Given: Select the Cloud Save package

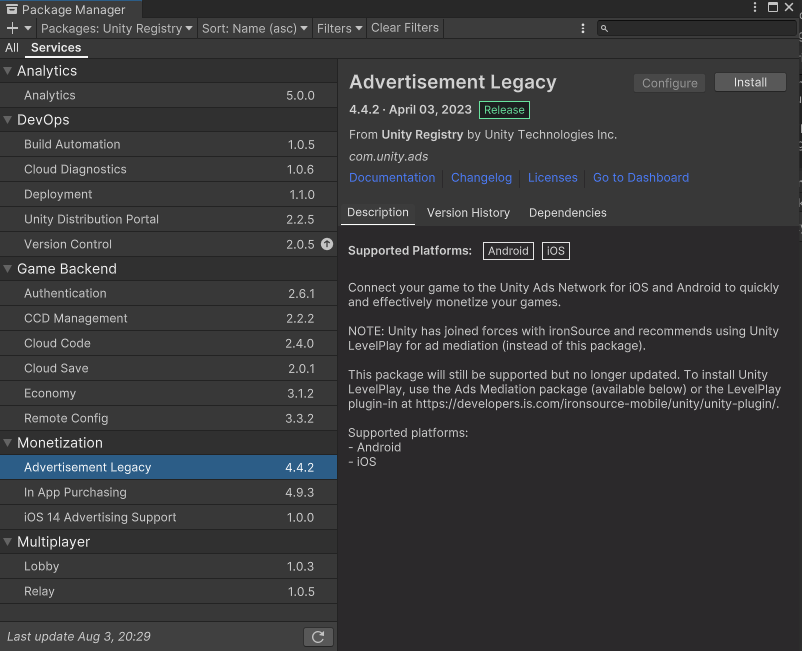Looking at the screenshot, I should [169, 369].
